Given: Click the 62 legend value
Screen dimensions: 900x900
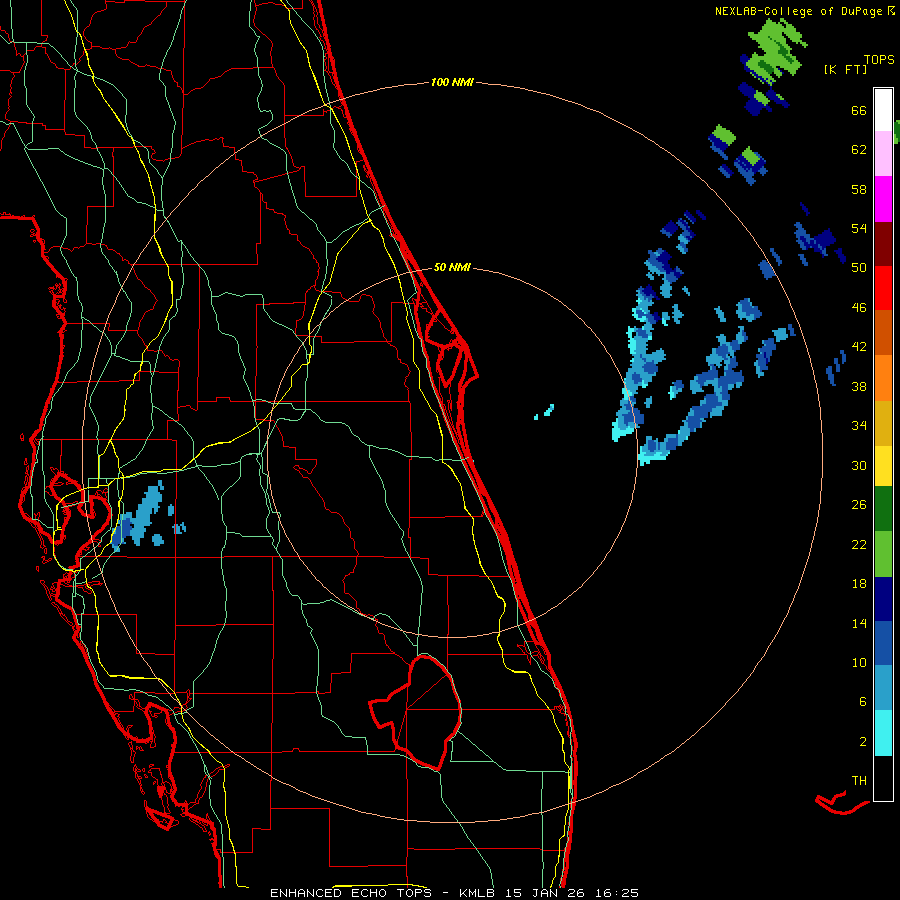Looking at the screenshot, I should click(859, 150).
